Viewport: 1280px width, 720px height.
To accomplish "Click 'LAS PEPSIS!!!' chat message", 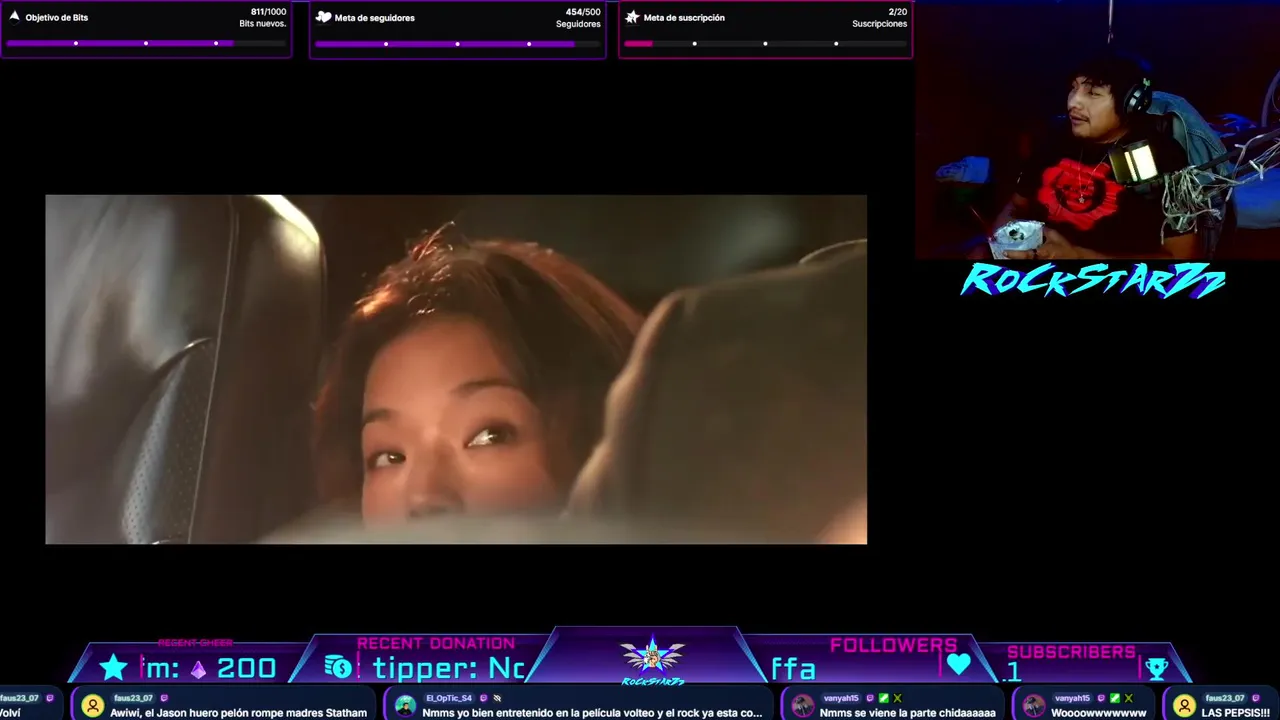I will click(1235, 713).
